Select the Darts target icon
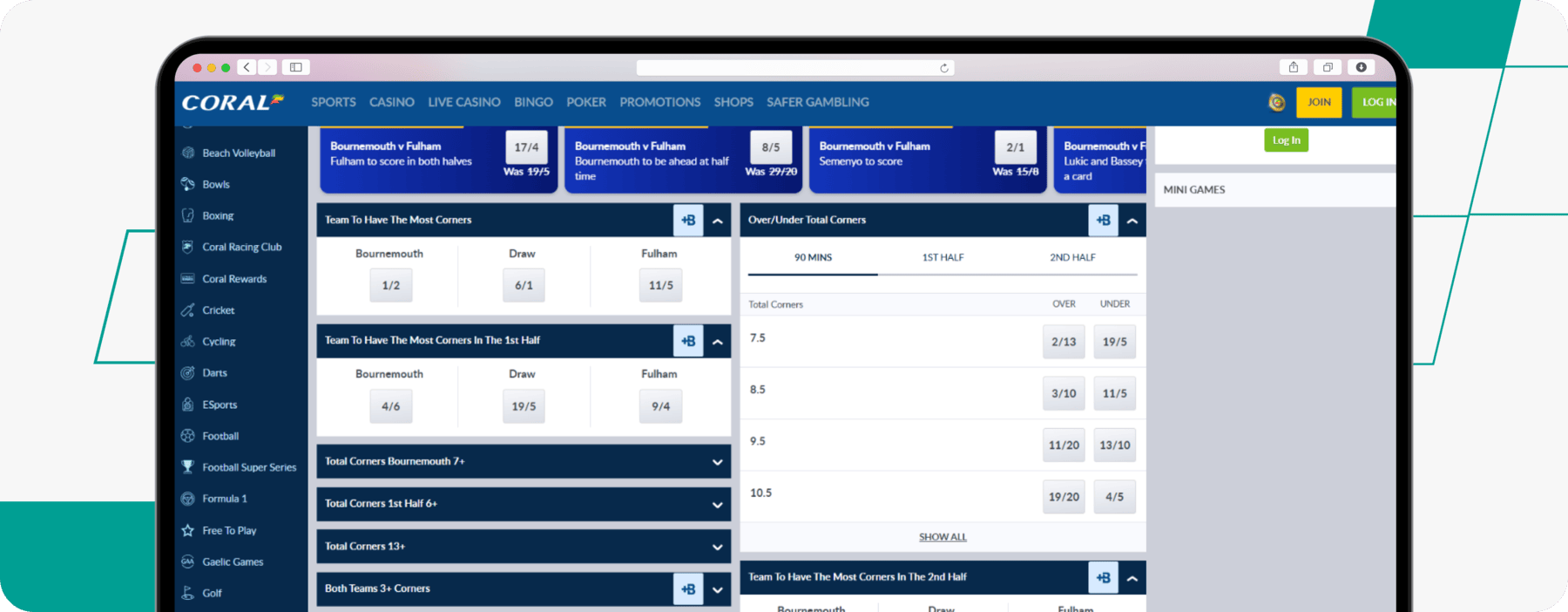The image size is (1568, 612). [187, 372]
